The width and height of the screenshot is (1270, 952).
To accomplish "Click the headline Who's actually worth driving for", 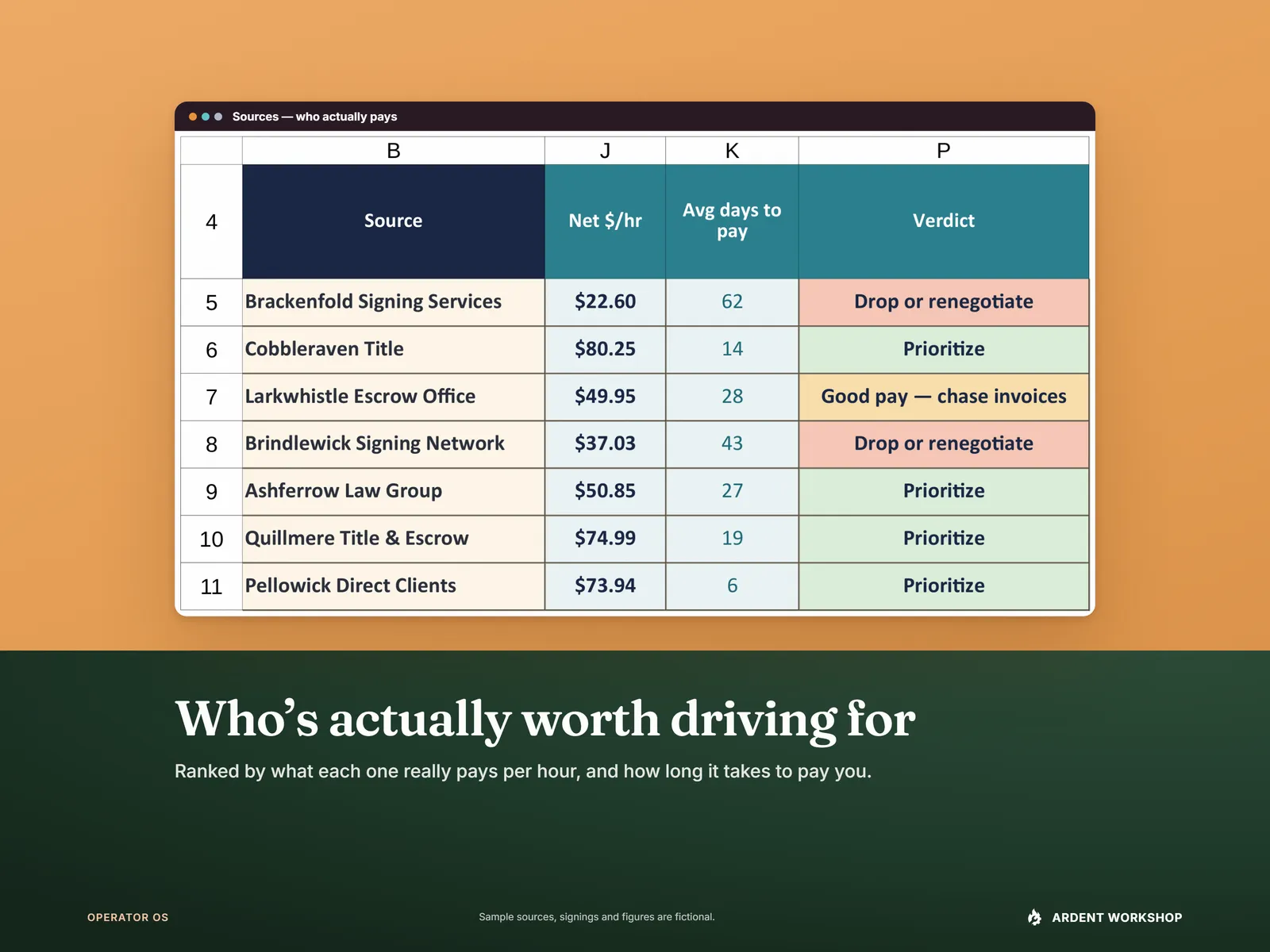I will [x=545, y=720].
